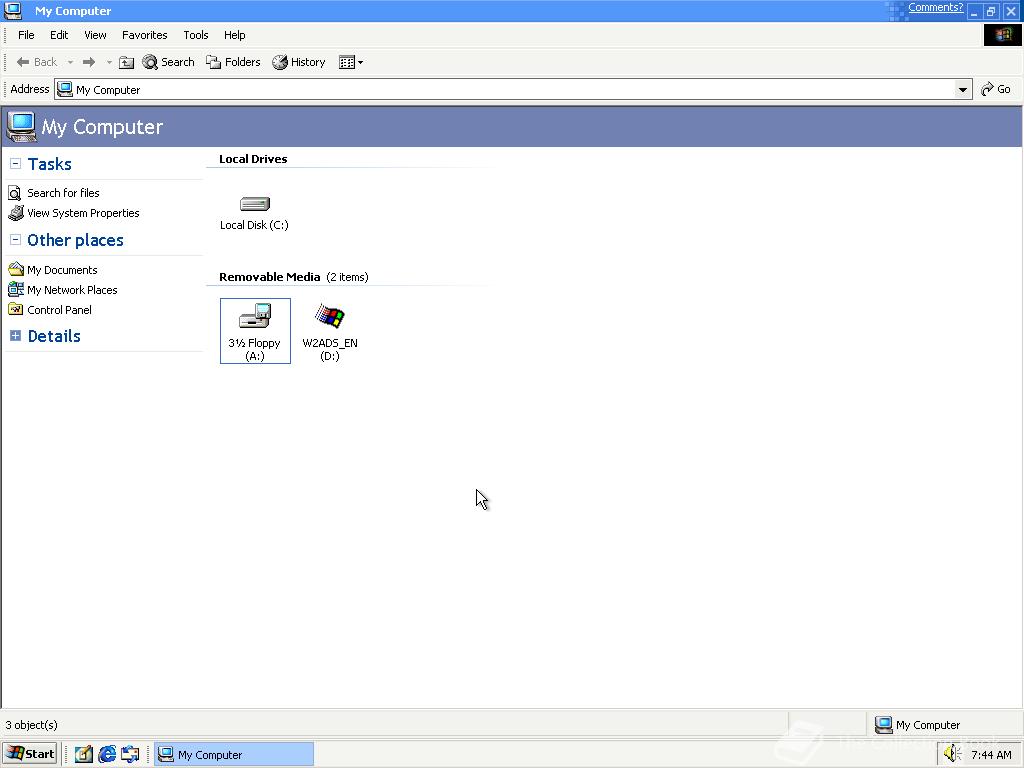Expand the Details section
1024x768 pixels.
(16, 336)
